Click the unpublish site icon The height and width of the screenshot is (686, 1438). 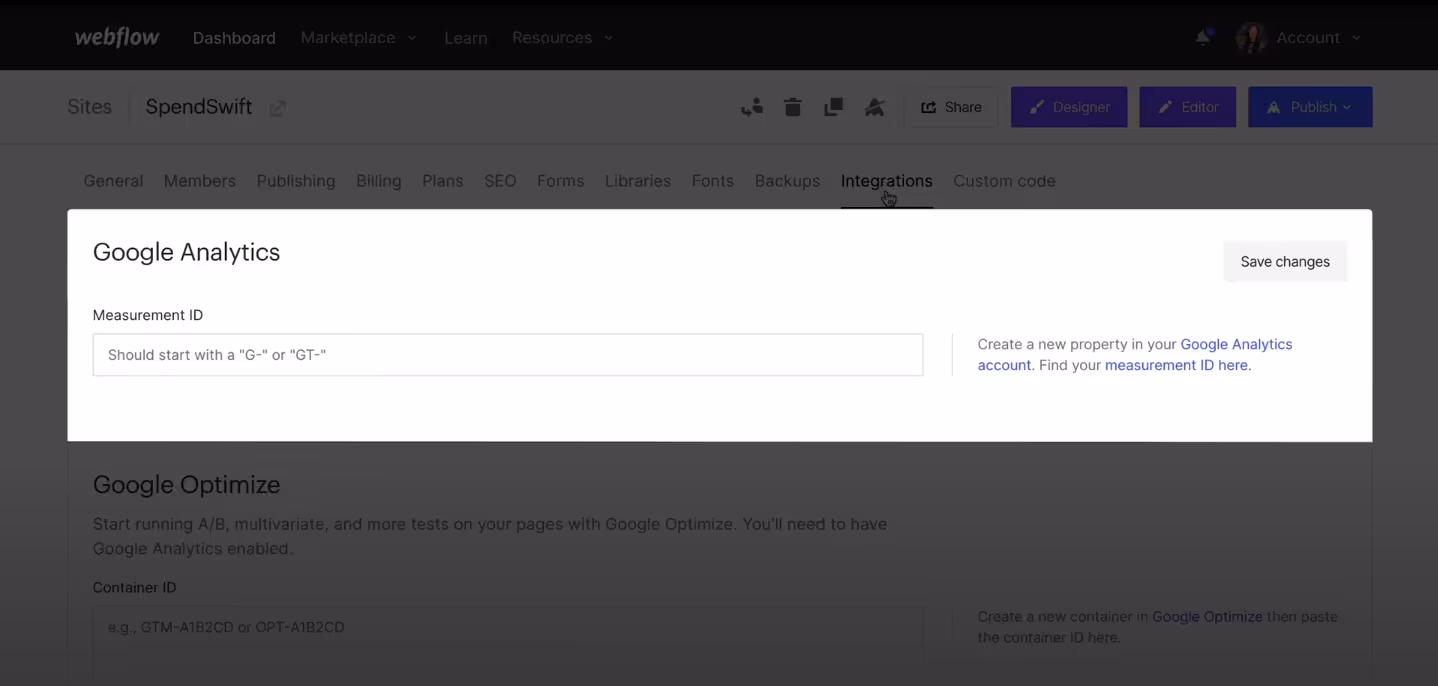(874, 107)
